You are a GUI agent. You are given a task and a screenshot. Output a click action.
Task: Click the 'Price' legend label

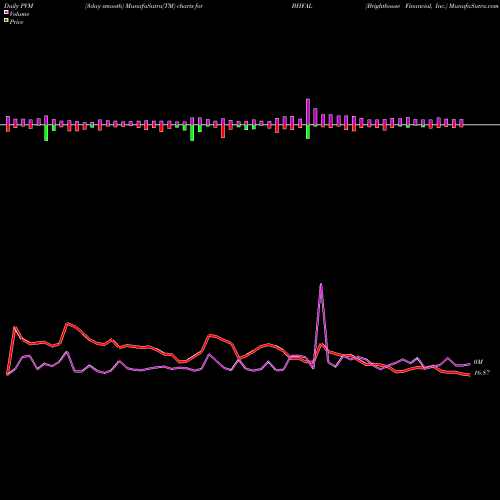pos(16,22)
